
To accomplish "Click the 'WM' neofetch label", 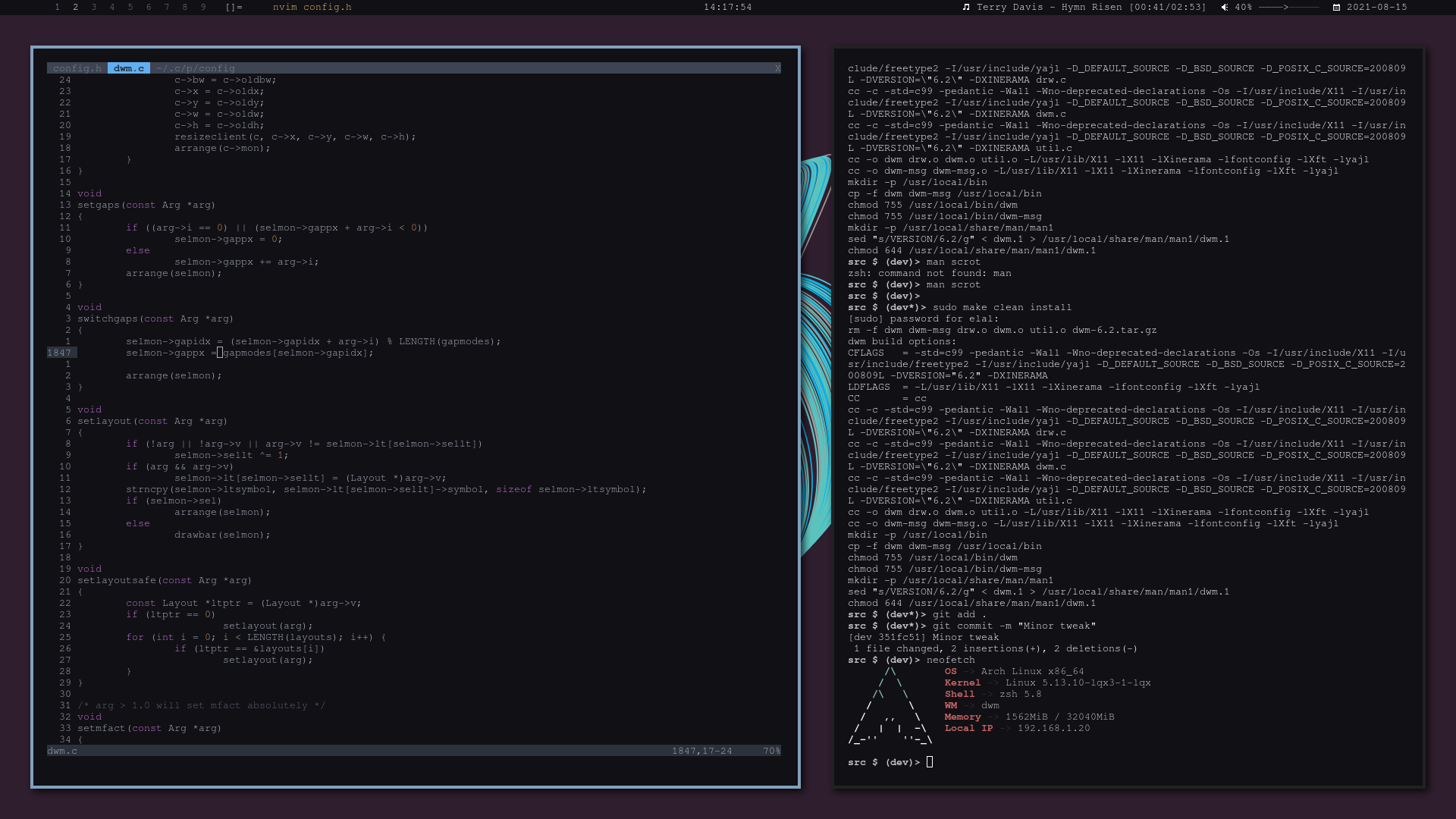I will 950,705.
